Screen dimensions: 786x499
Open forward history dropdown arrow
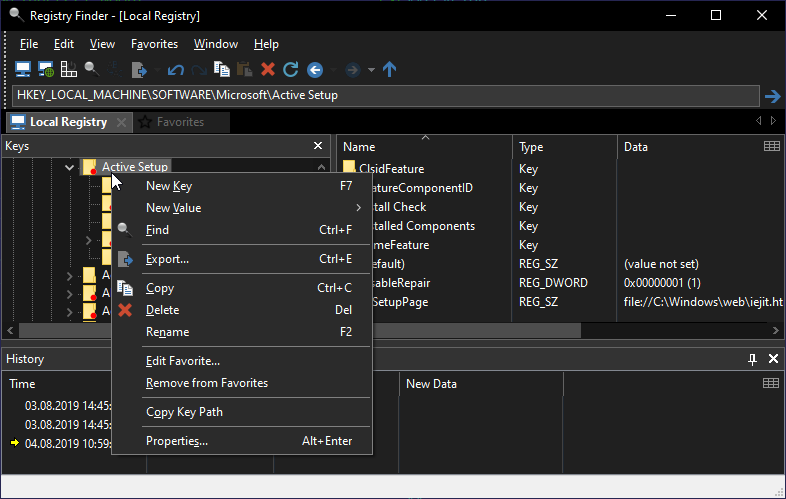click(371, 70)
